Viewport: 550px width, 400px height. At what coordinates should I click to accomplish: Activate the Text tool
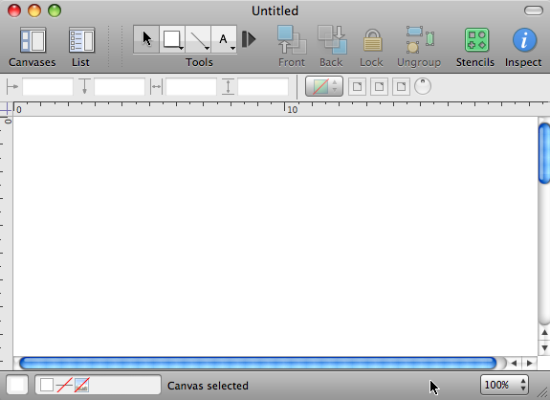coord(224,39)
